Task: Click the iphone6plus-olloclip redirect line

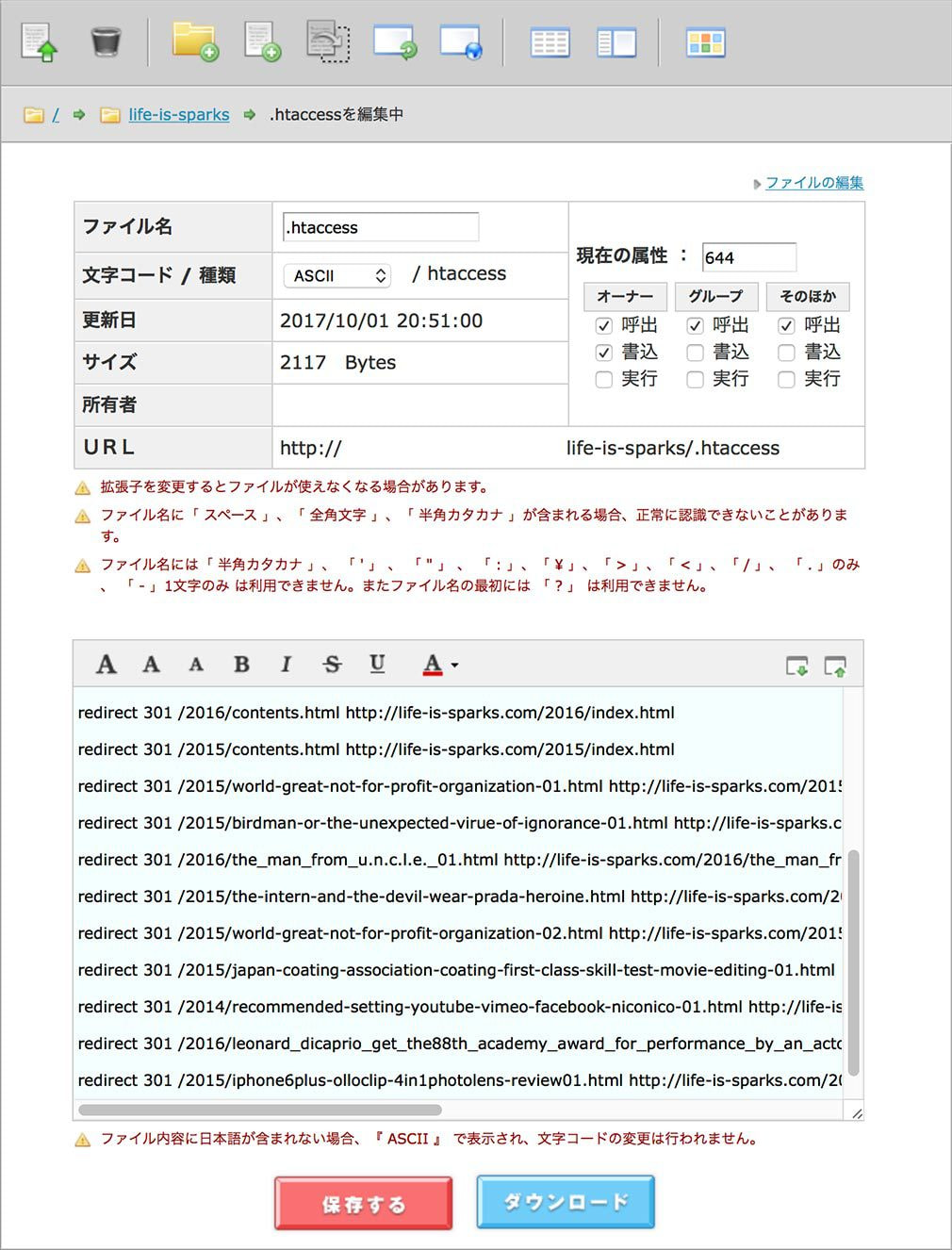Action: (x=460, y=1080)
